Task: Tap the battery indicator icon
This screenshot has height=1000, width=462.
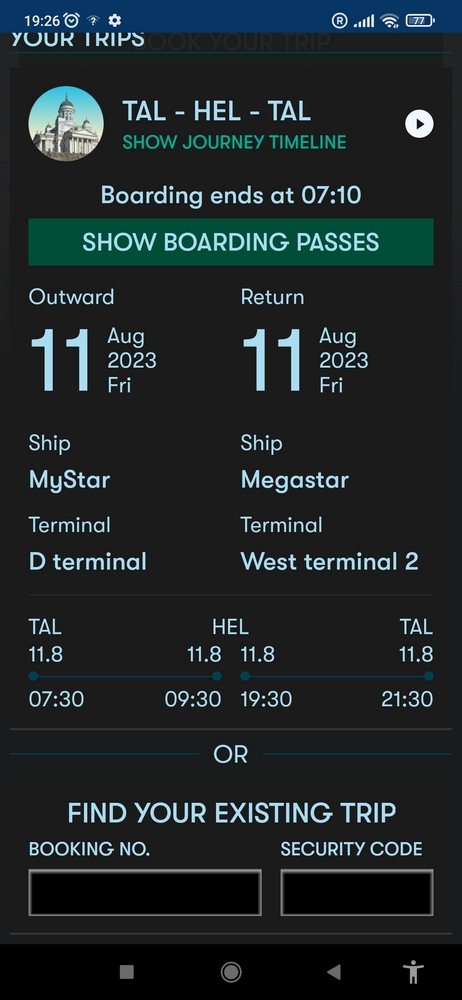Action: (x=420, y=20)
